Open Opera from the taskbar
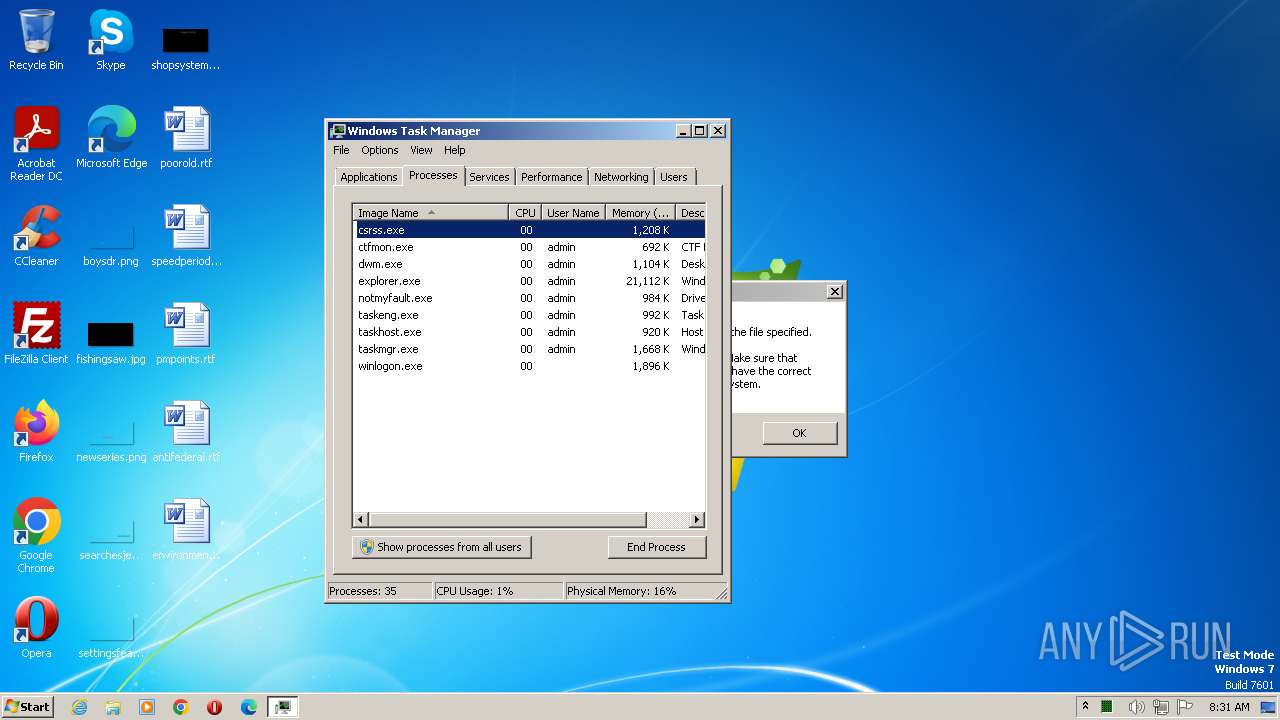1280x720 pixels. coord(215,707)
